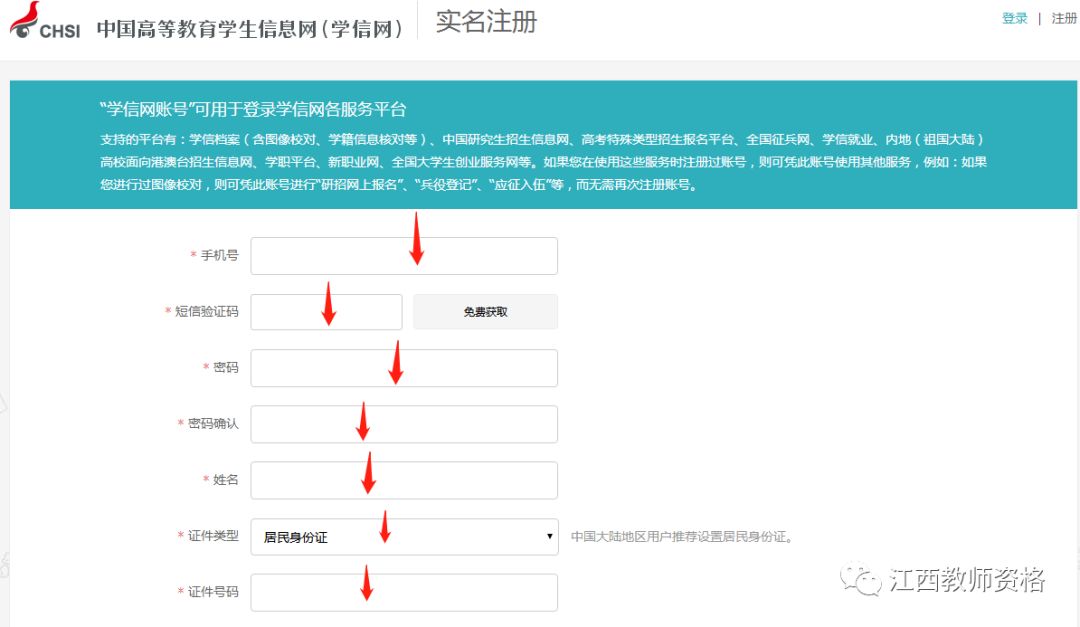The width and height of the screenshot is (1080, 627).
Task: Focus the 密码 input field
Action: pyautogui.click(x=404, y=368)
